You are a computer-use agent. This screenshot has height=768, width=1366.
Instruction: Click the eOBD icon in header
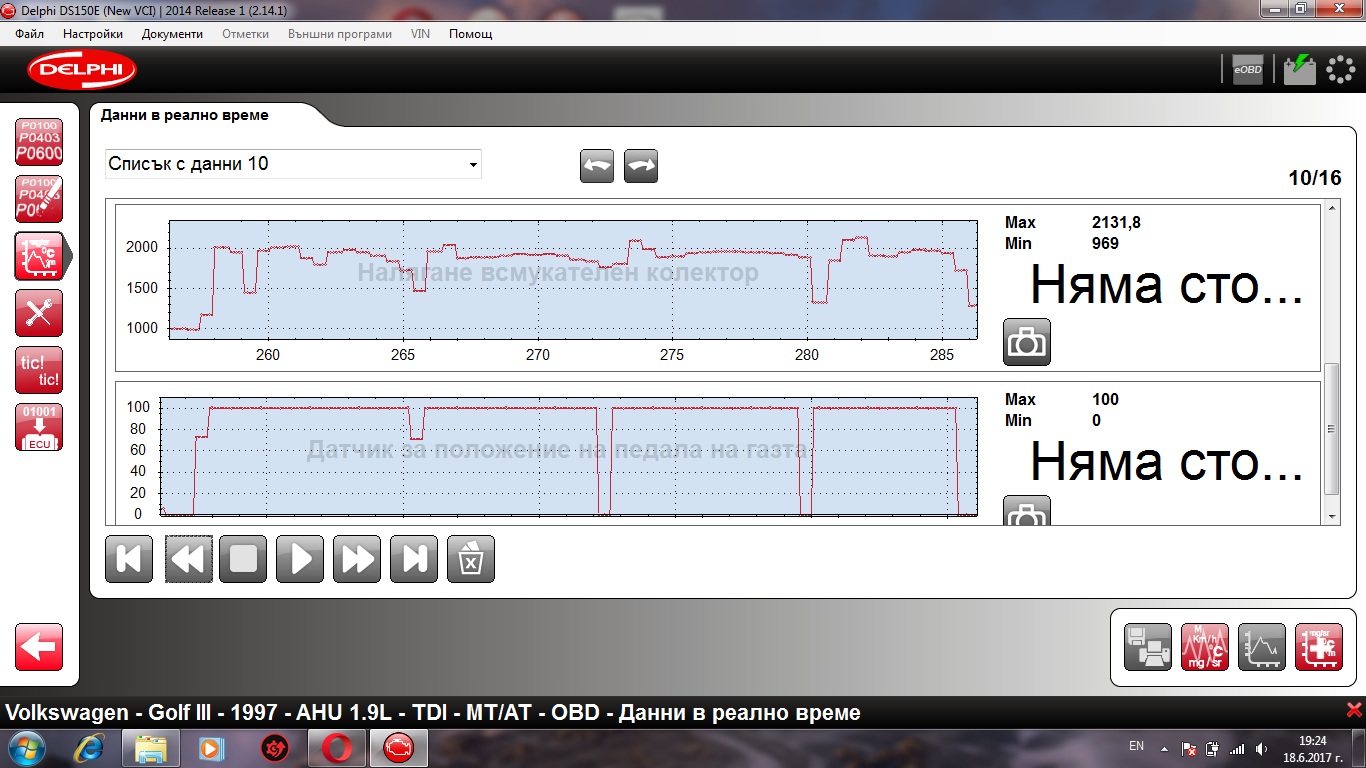1247,69
